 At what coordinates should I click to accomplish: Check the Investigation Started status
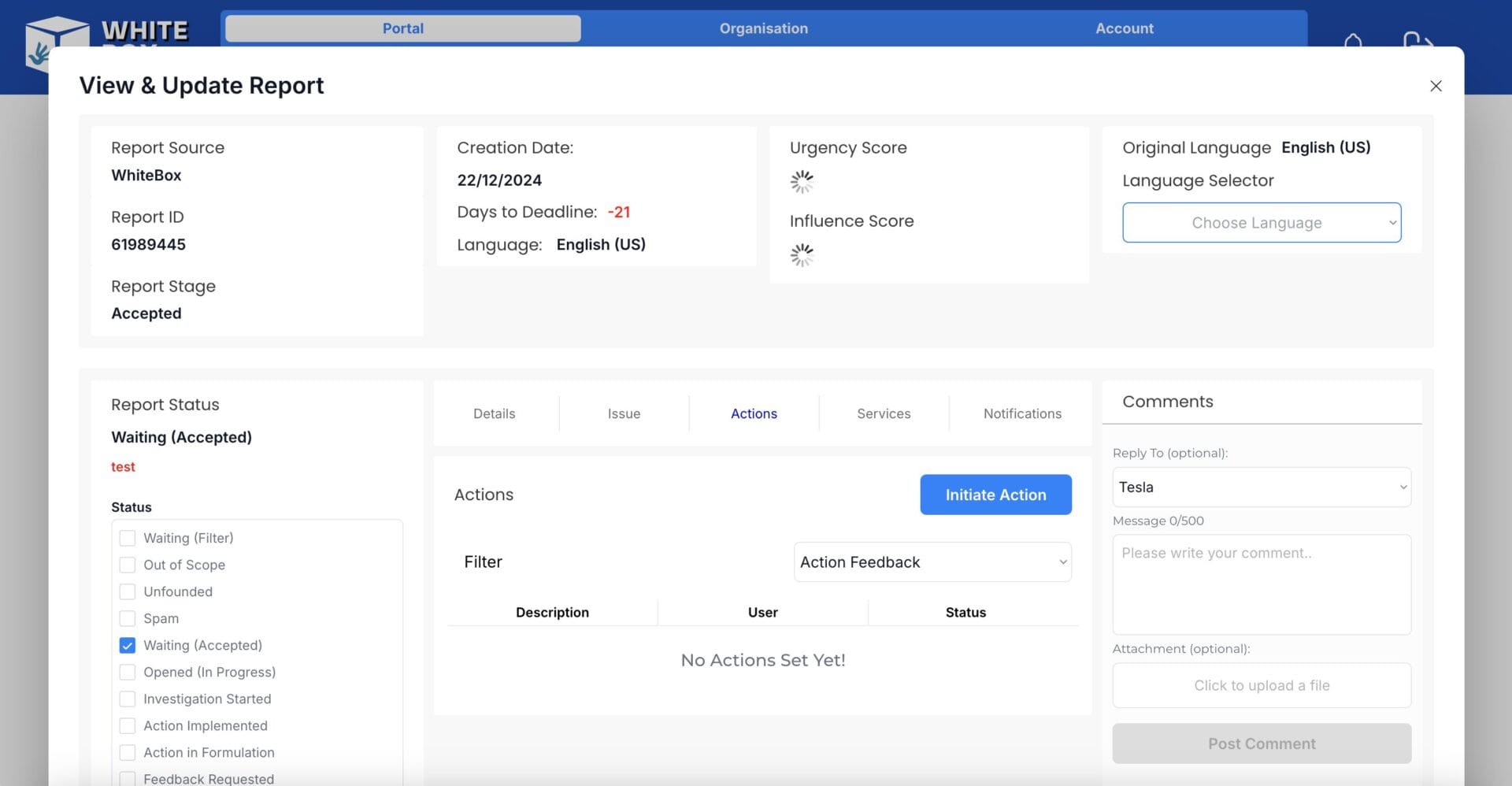[127, 699]
